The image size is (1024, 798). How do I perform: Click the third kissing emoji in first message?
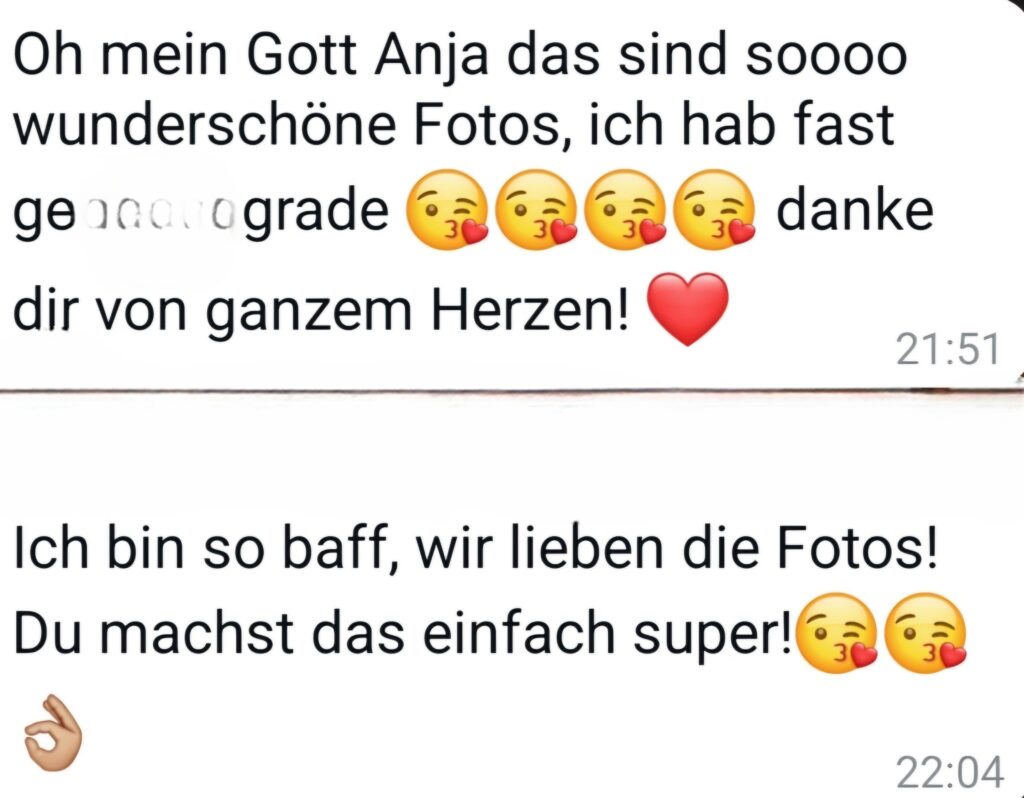tap(625, 210)
